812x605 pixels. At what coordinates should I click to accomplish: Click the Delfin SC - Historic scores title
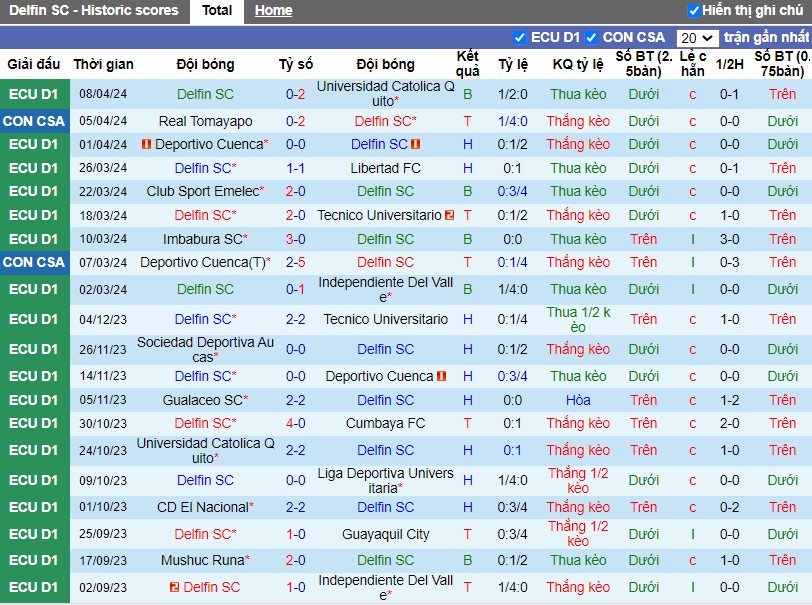click(x=94, y=10)
